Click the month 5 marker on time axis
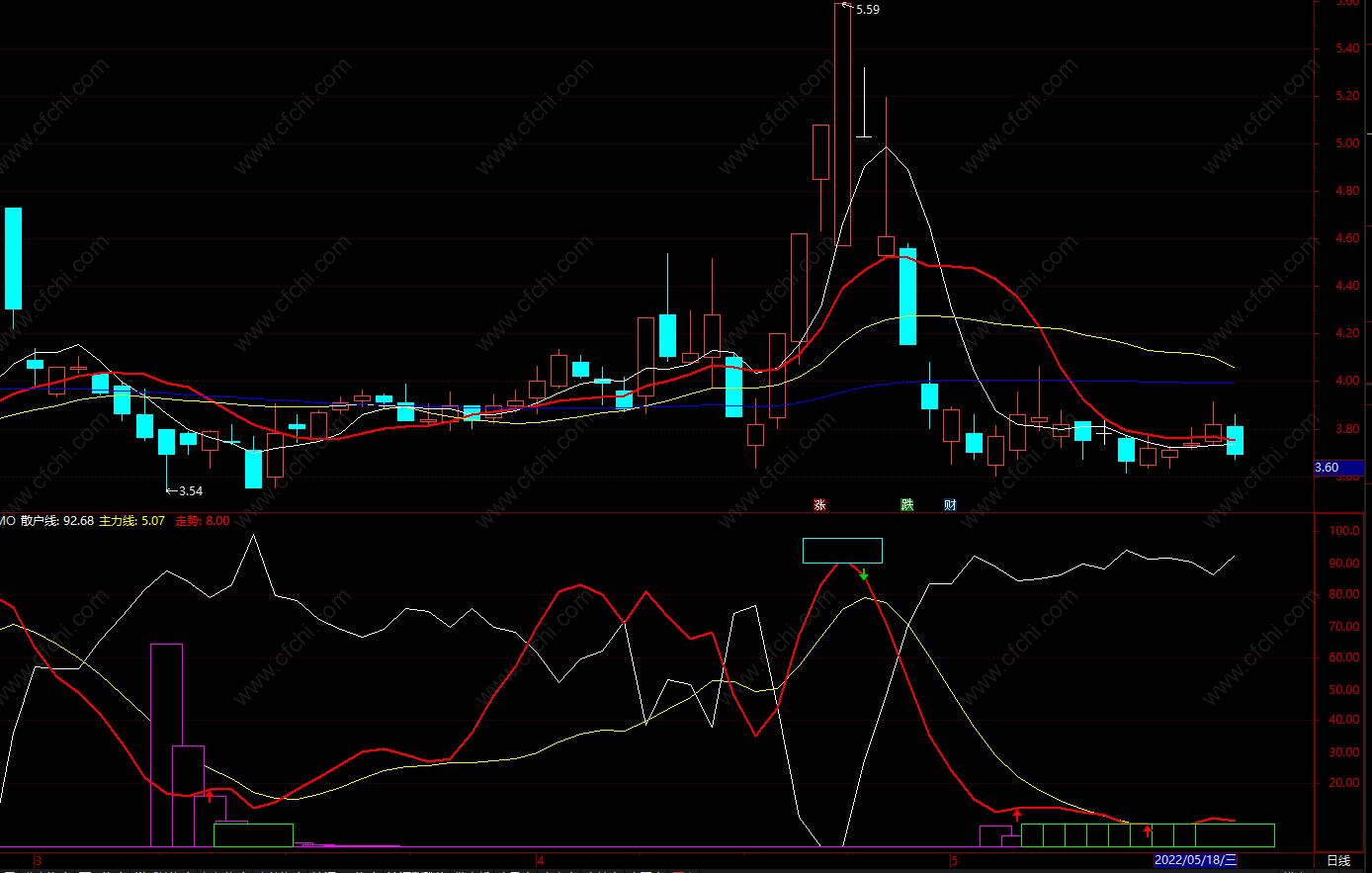1372x873 pixels. click(955, 860)
